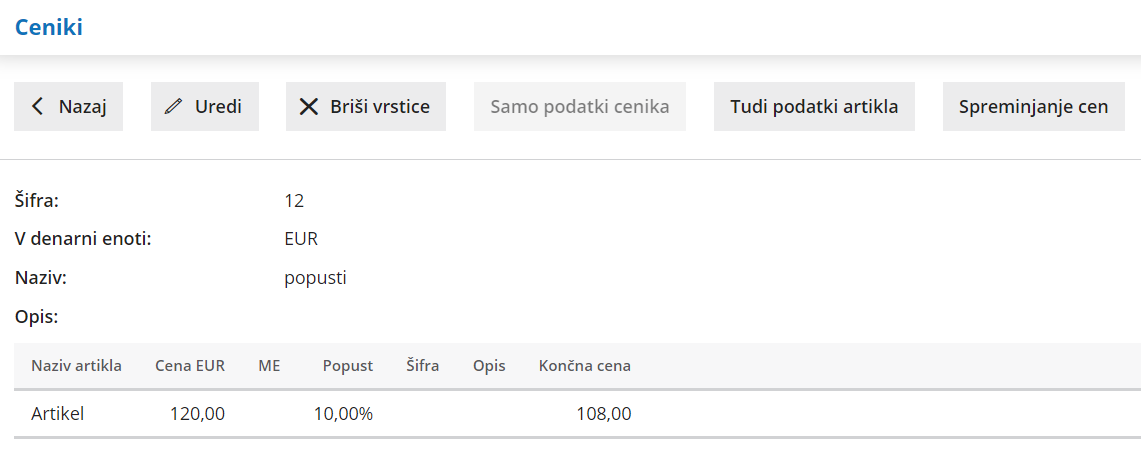
Task: Open Spreminjanje cen
Action: pos(1033,107)
